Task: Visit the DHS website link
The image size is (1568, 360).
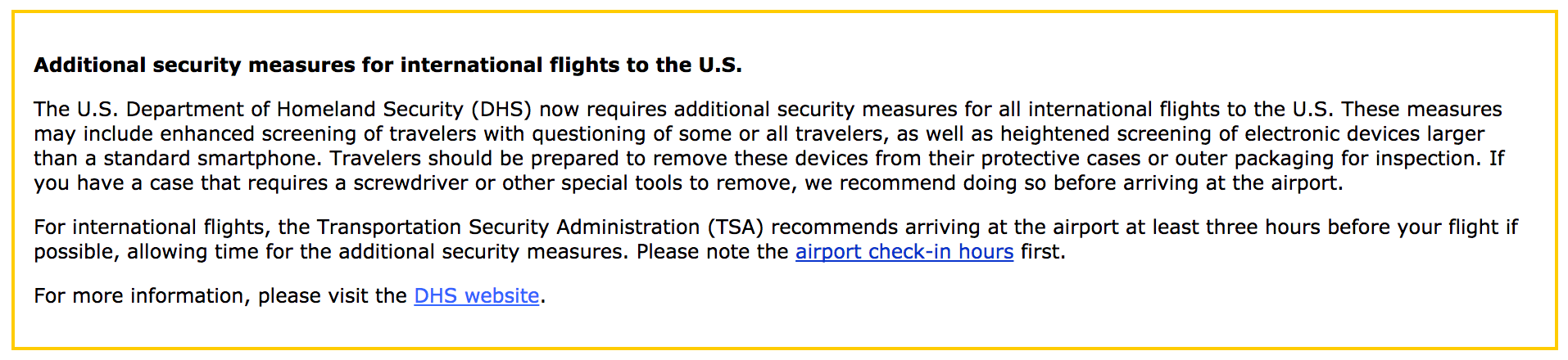Action: tap(477, 296)
